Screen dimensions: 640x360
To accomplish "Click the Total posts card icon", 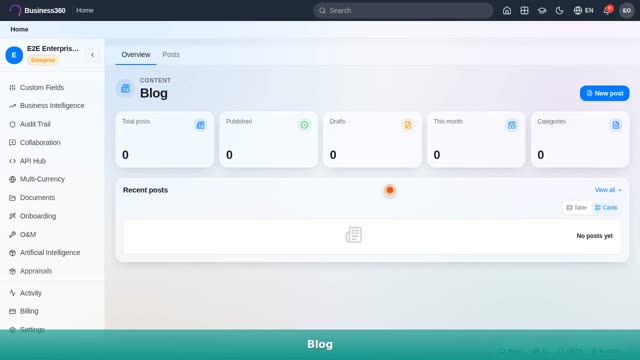I will 200,125.
